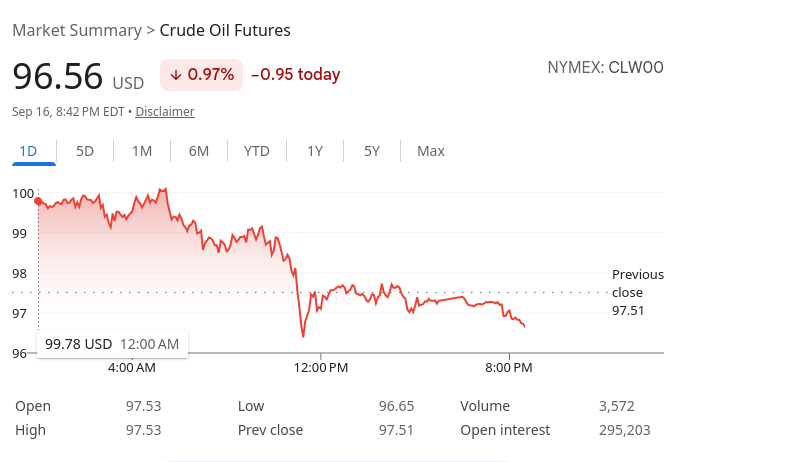Click the Open interest value 295,203
The height and width of the screenshot is (462, 792).
[x=624, y=430]
